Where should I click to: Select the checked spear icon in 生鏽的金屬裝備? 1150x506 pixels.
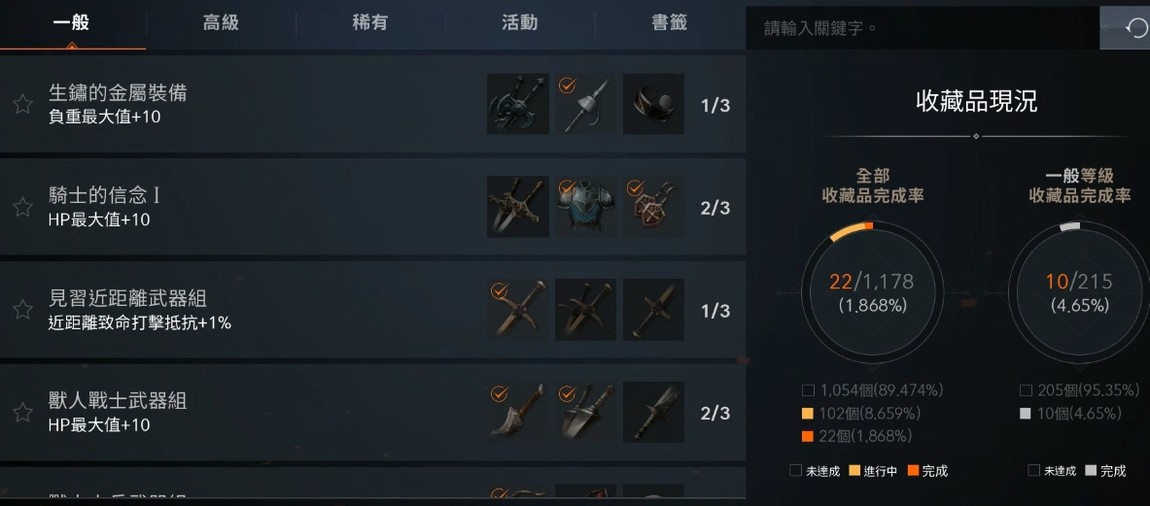click(585, 104)
